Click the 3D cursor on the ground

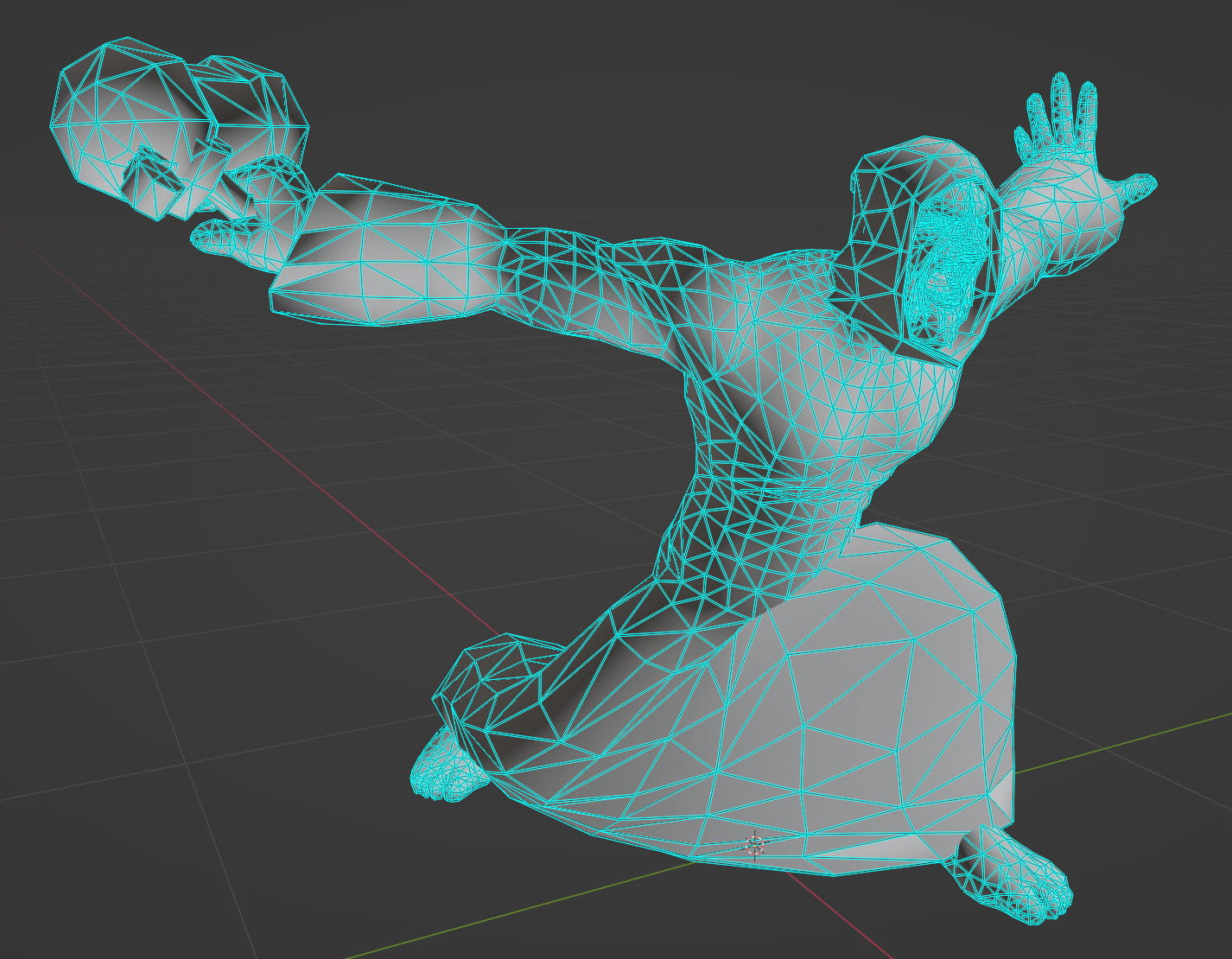pyautogui.click(x=754, y=846)
